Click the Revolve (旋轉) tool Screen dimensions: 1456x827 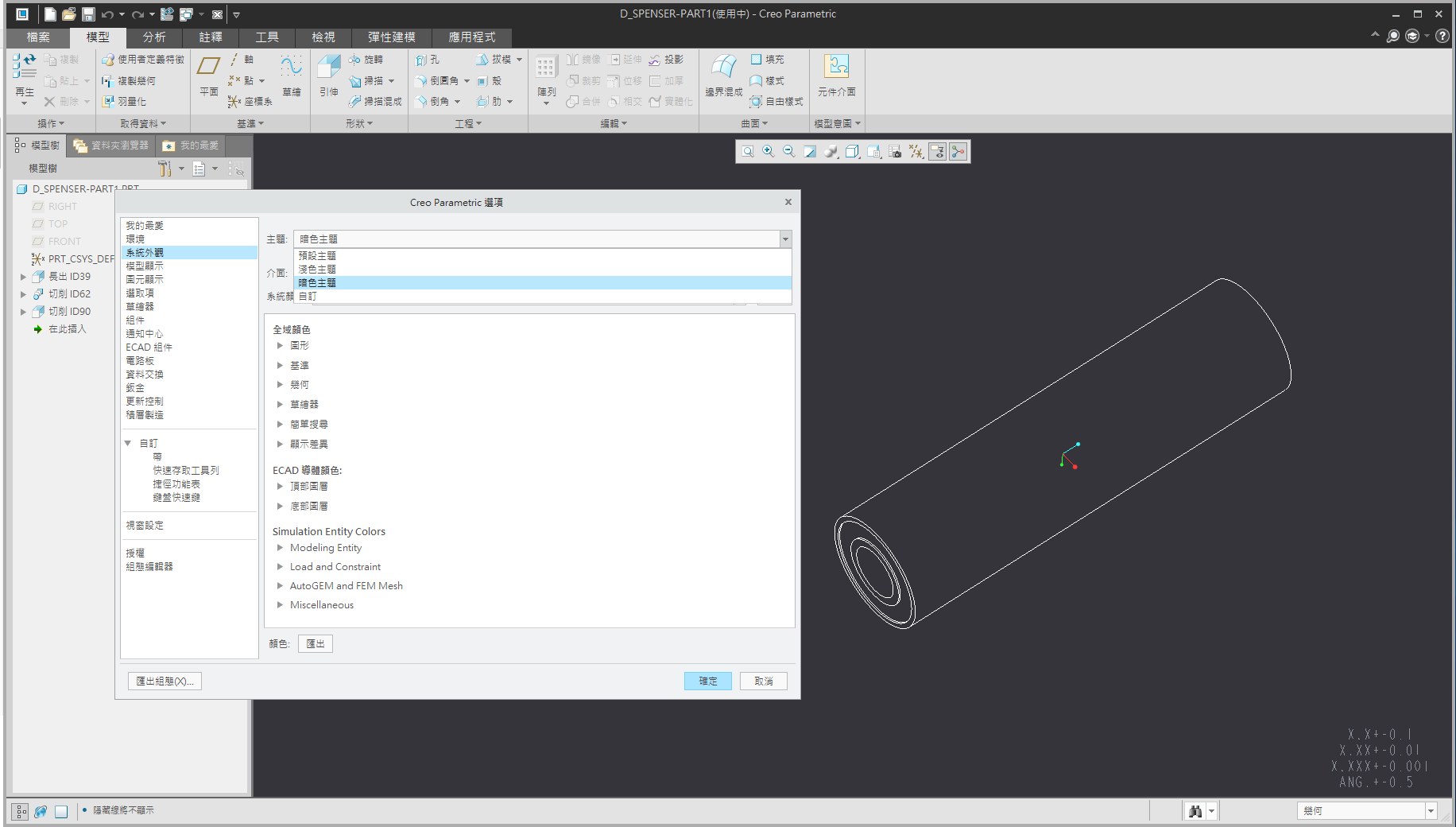[x=366, y=60]
